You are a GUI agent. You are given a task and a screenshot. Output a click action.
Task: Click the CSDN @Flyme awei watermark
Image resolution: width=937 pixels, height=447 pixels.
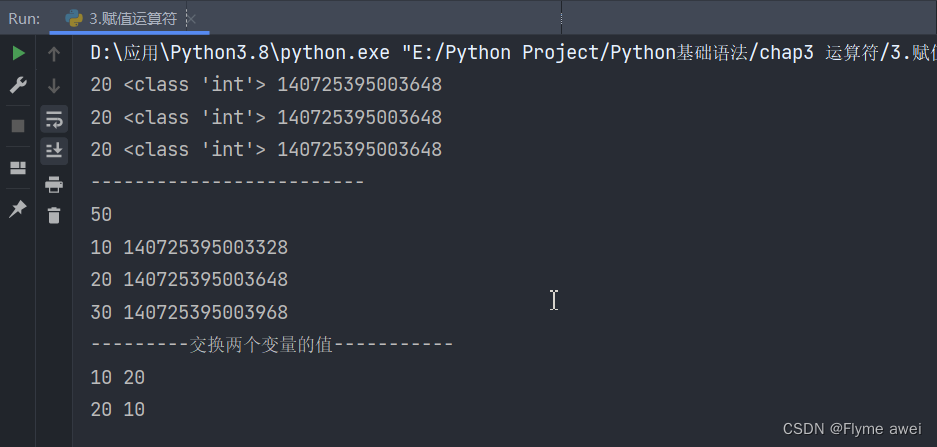[x=851, y=428]
